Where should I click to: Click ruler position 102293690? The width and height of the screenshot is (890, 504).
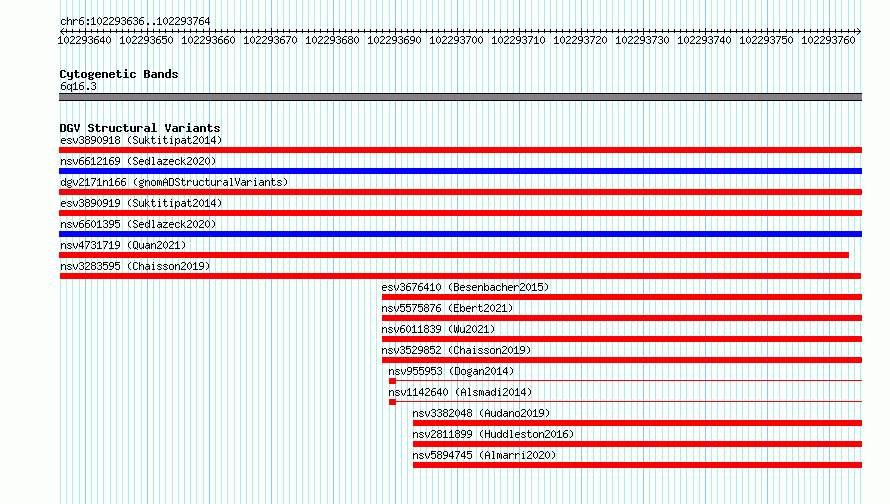pos(394,40)
